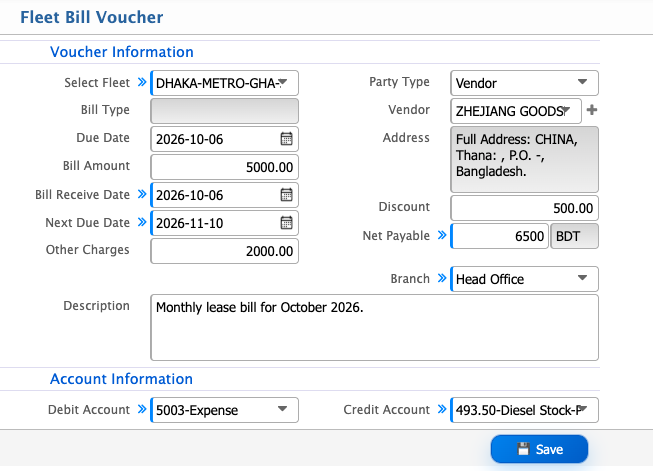Click the Other Charges label
653x471 pixels.
tap(87, 250)
